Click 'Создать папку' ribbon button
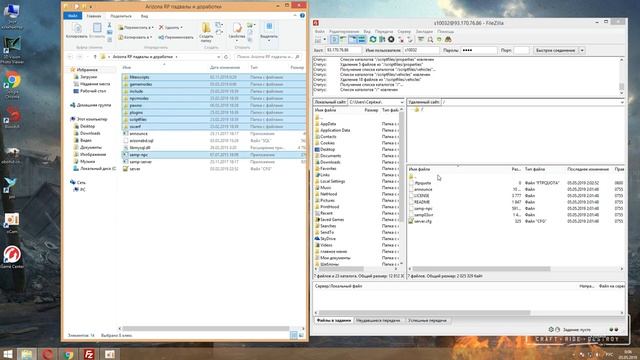The height and width of the screenshot is (360, 640). 206,32
